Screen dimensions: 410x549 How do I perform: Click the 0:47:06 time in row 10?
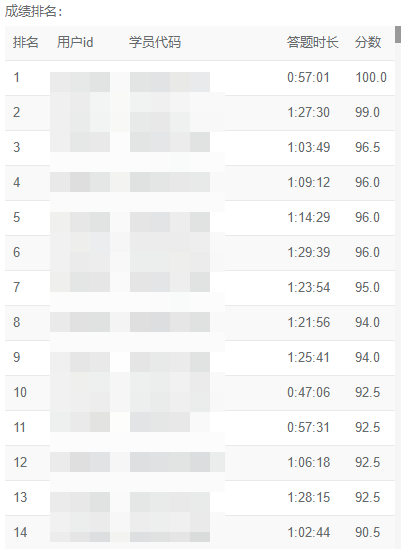pos(308,392)
